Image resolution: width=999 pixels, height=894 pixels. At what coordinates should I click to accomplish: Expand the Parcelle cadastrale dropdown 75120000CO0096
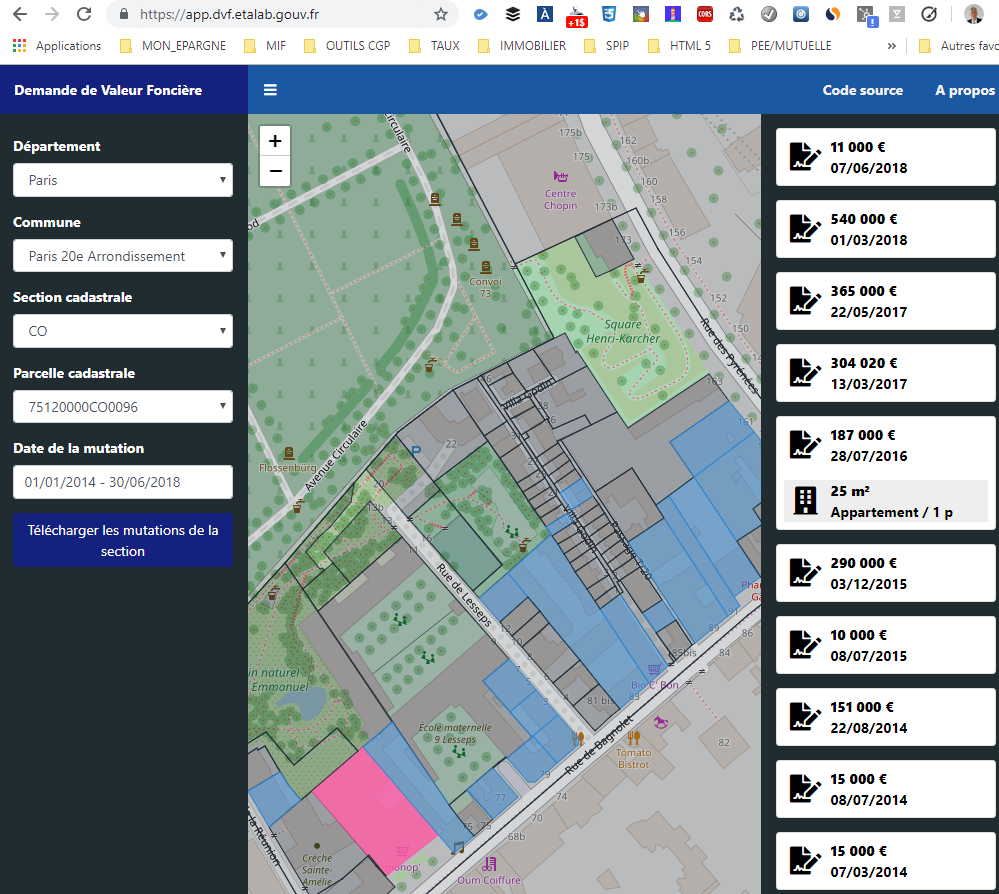(122, 406)
